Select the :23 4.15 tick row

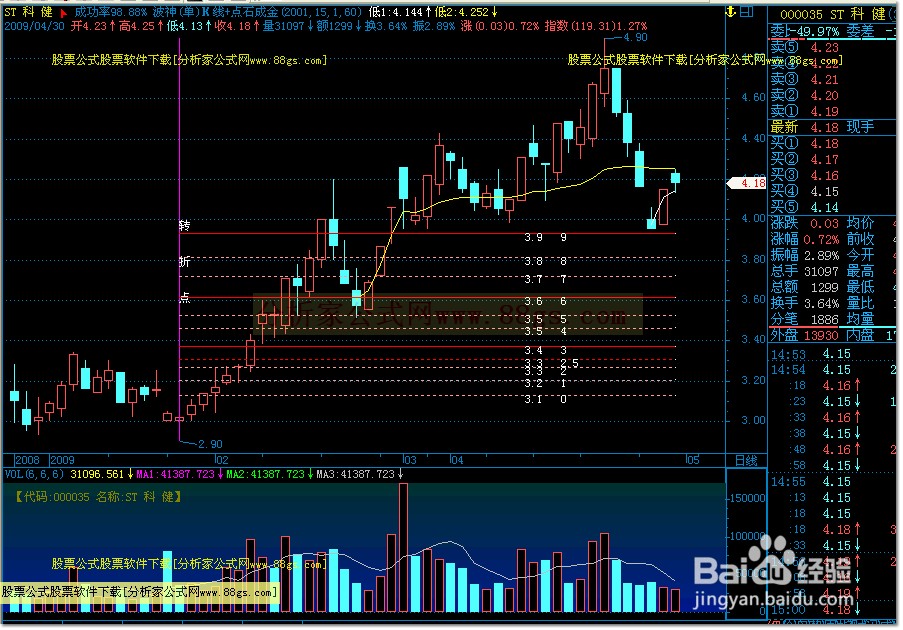(x=833, y=402)
